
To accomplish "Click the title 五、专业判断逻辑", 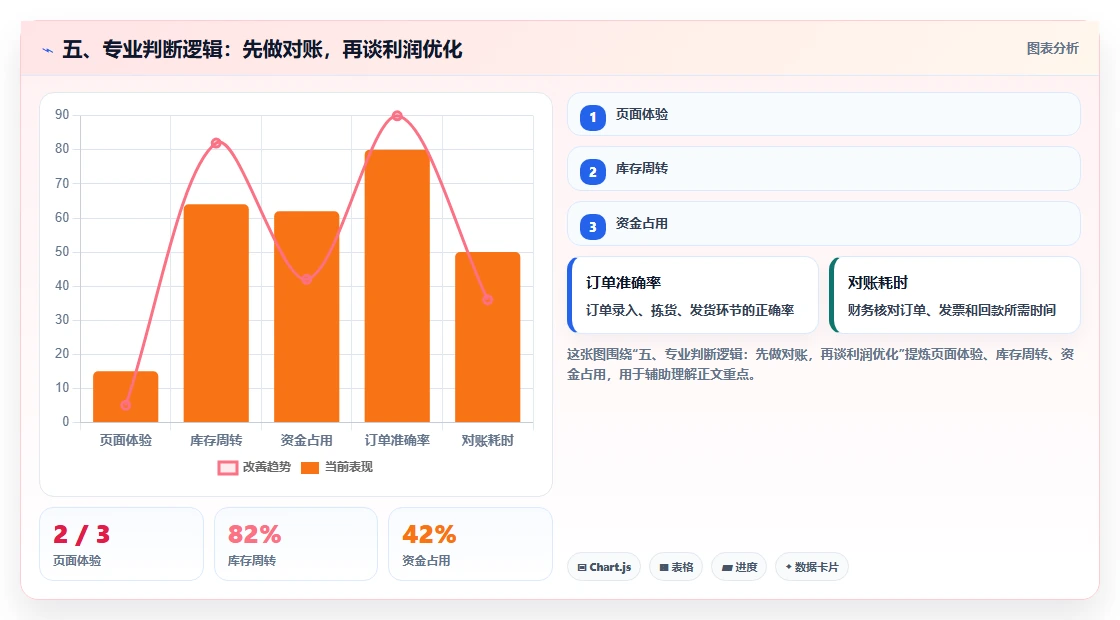I will coord(262,49).
